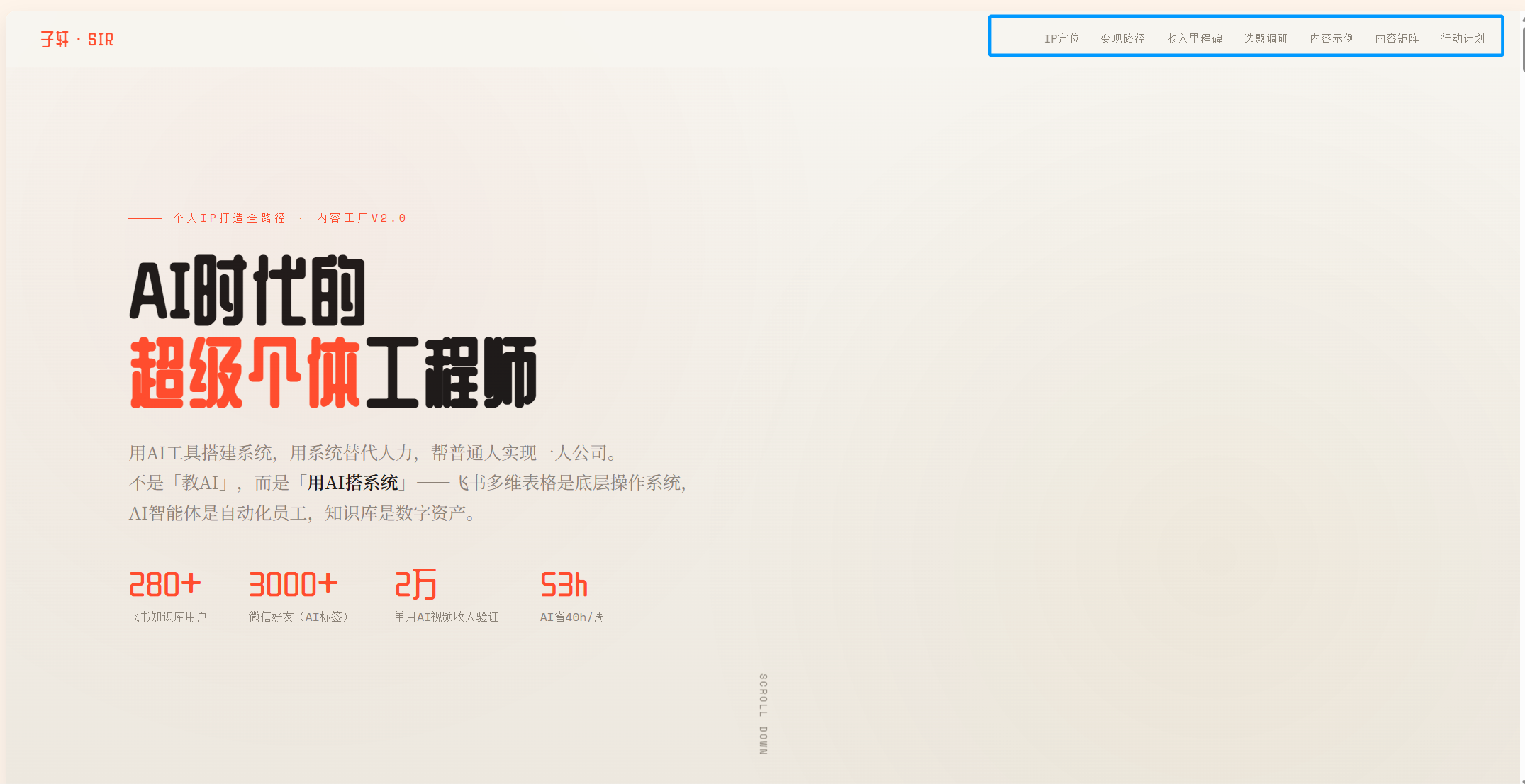The height and width of the screenshot is (784, 1525).
Task: Click the 280+ statistic number
Action: coord(164,585)
